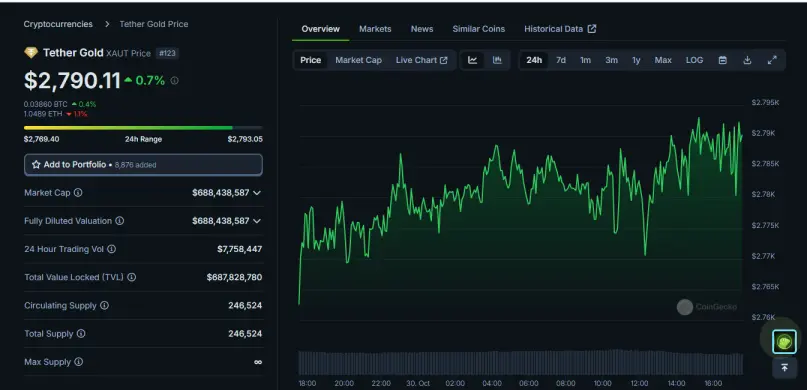Image resolution: width=807 pixels, height=390 pixels.
Task: Click the 1.0489 ETH value
Action: pyautogui.click(x=43, y=114)
